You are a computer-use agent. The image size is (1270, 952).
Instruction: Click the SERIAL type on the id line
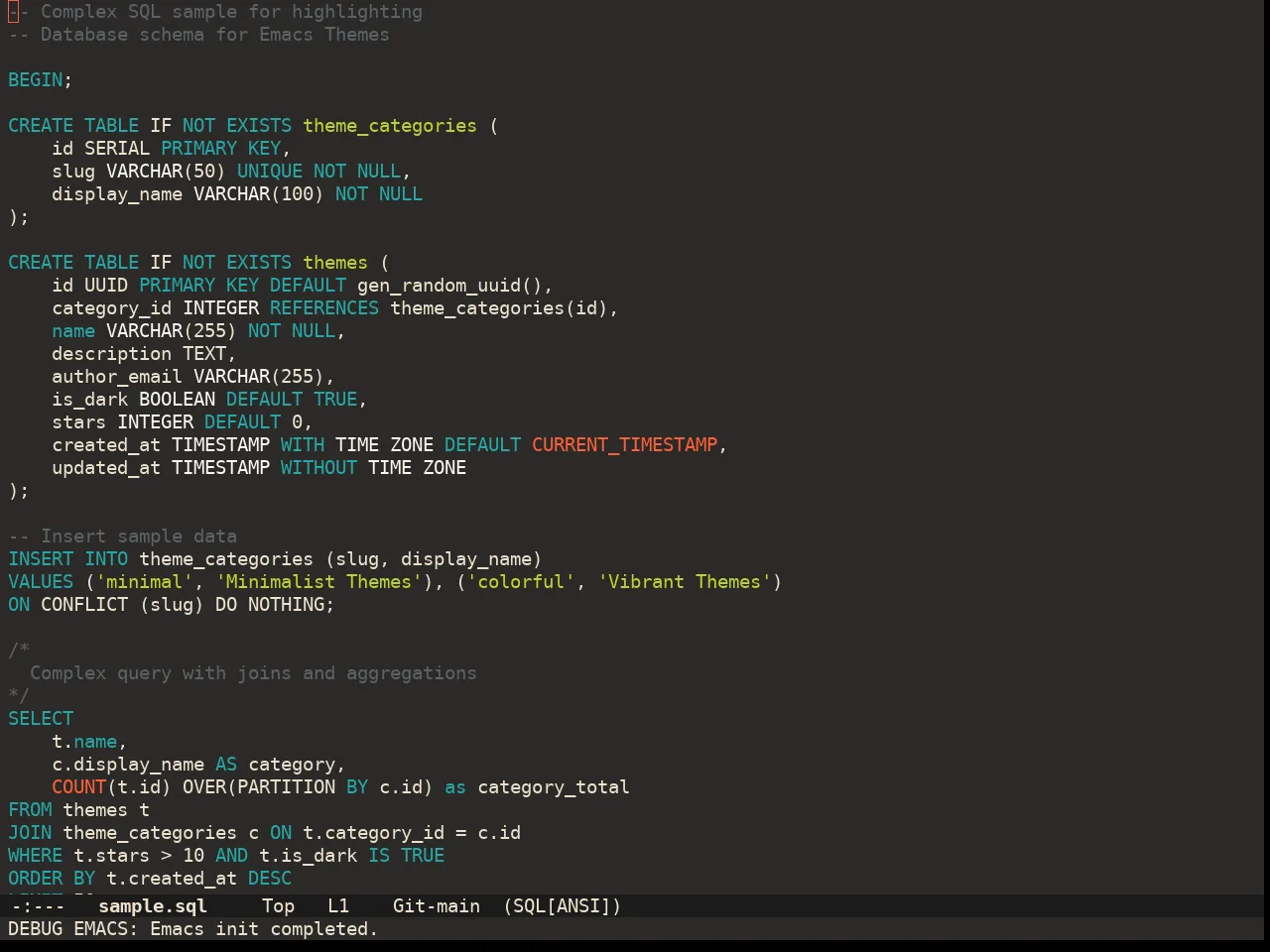point(117,149)
